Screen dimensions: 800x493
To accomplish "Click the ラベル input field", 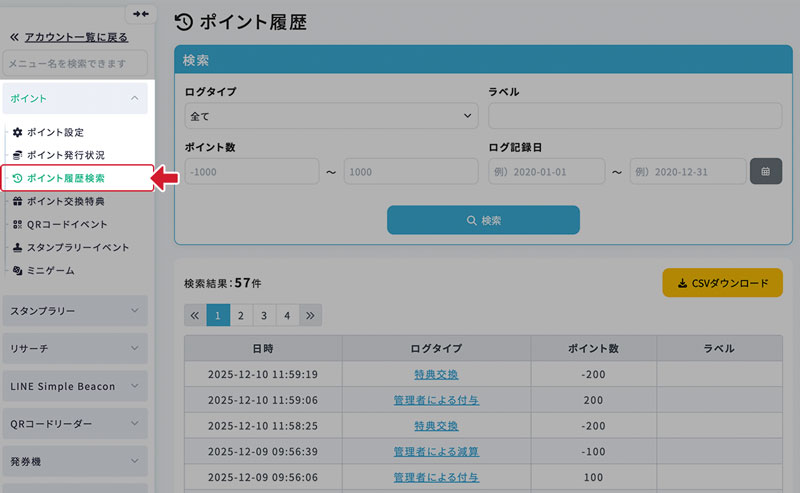I will 635,116.
